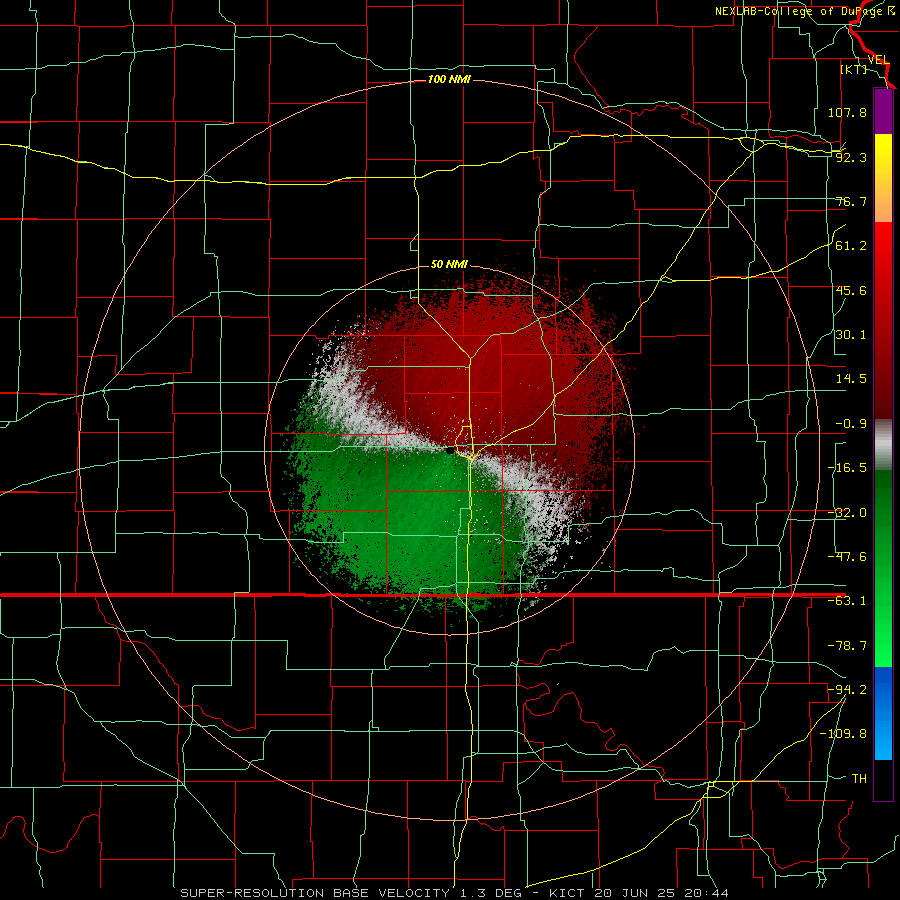Click the 61.2 velocity scale value
This screenshot has height=900, width=900.
[851, 246]
